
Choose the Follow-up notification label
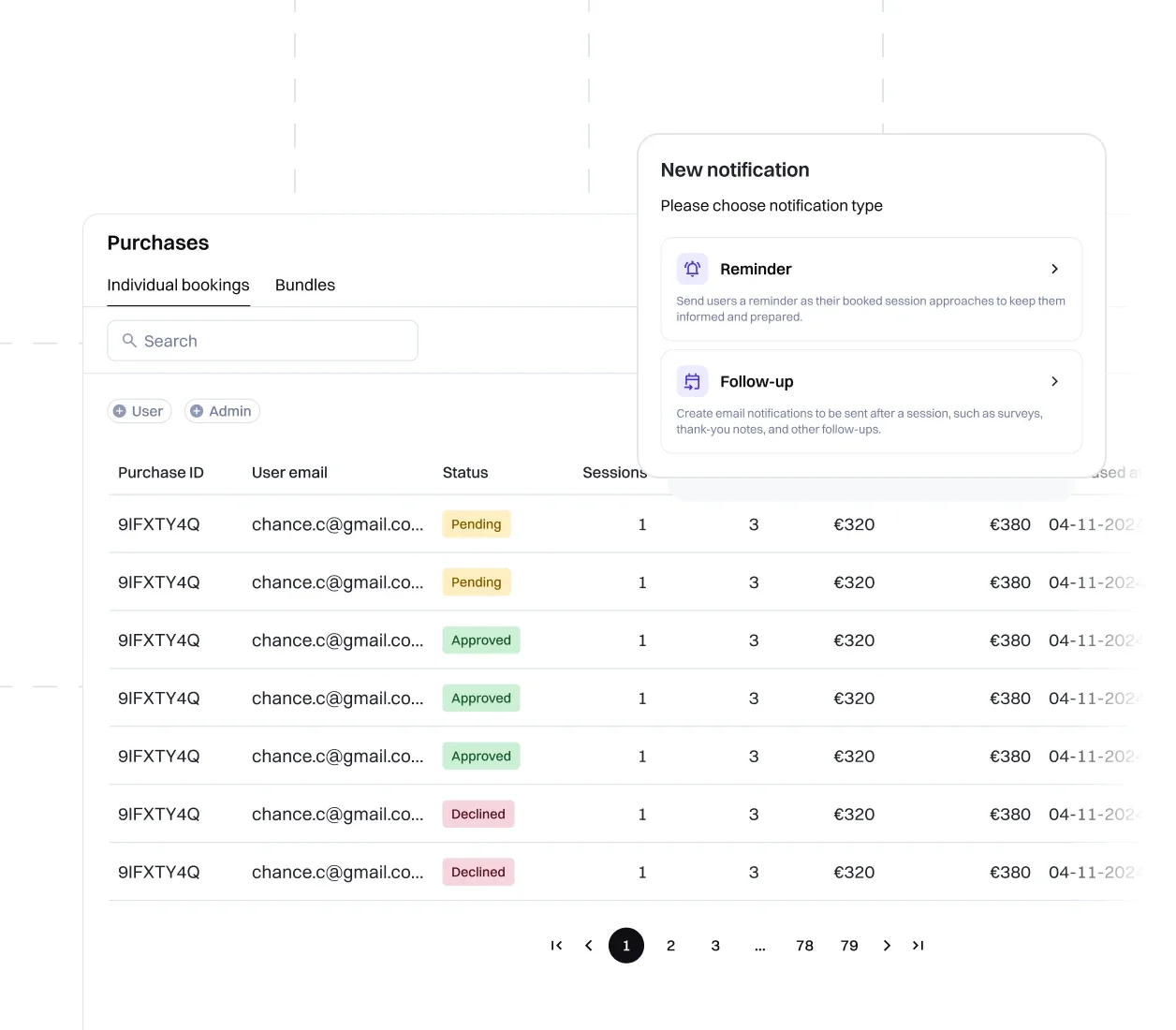pos(757,381)
